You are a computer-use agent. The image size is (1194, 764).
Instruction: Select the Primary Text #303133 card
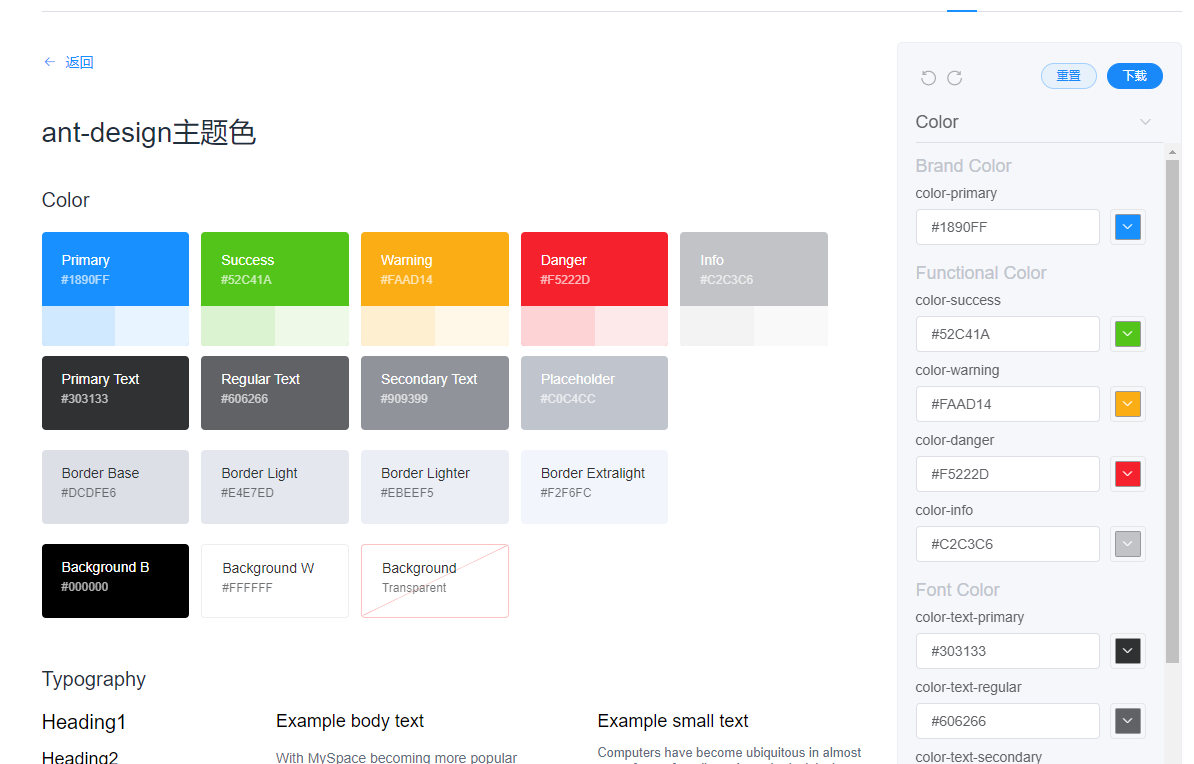115,393
